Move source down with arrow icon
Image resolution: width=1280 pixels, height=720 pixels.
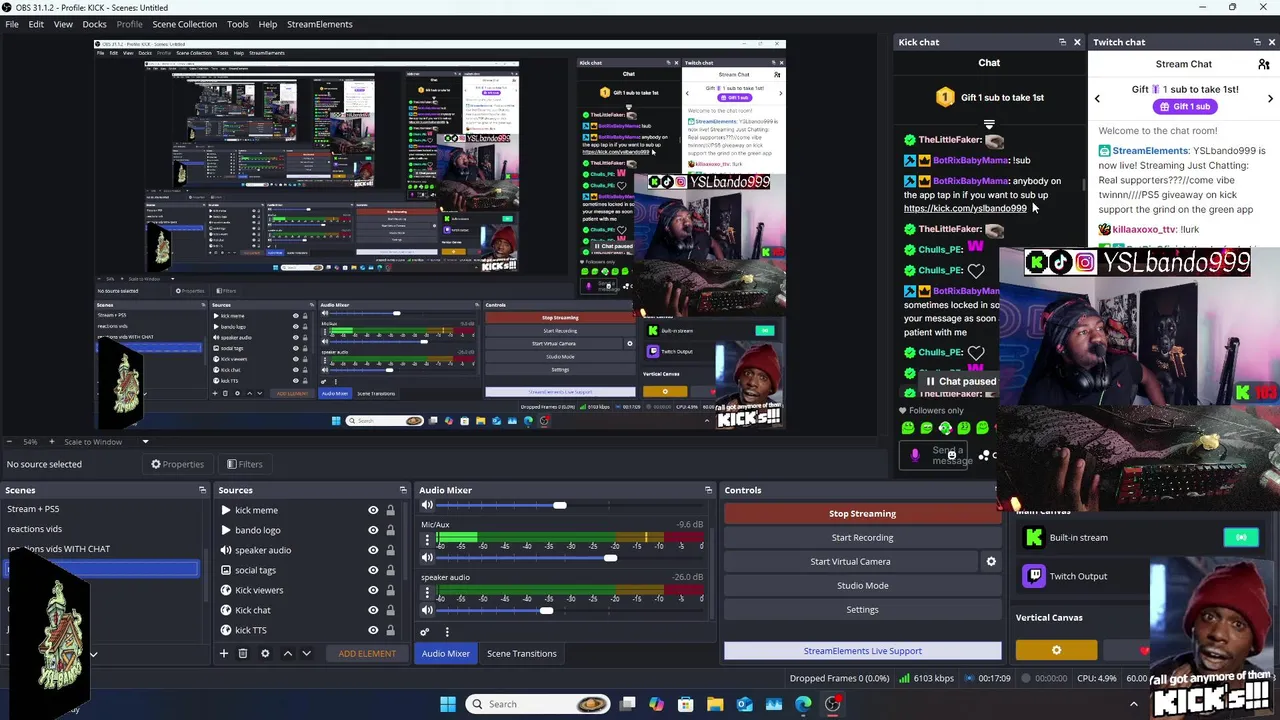(306, 653)
